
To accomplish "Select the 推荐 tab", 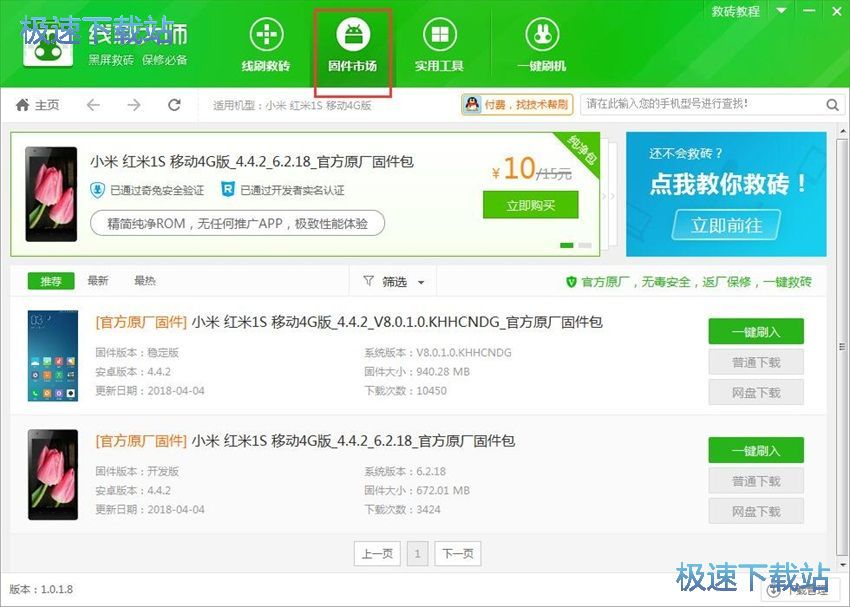I will [x=51, y=281].
